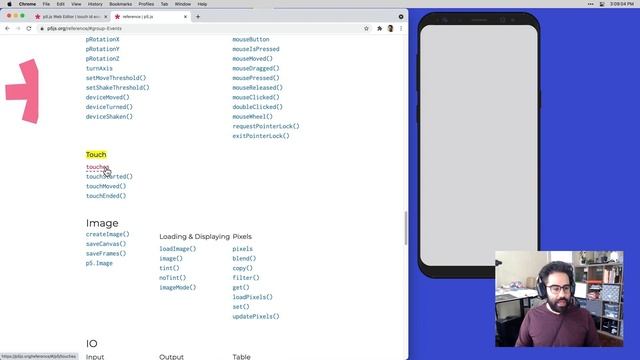This screenshot has width=640, height=360.
Task: Open the p5.Image link
Action: (99, 263)
